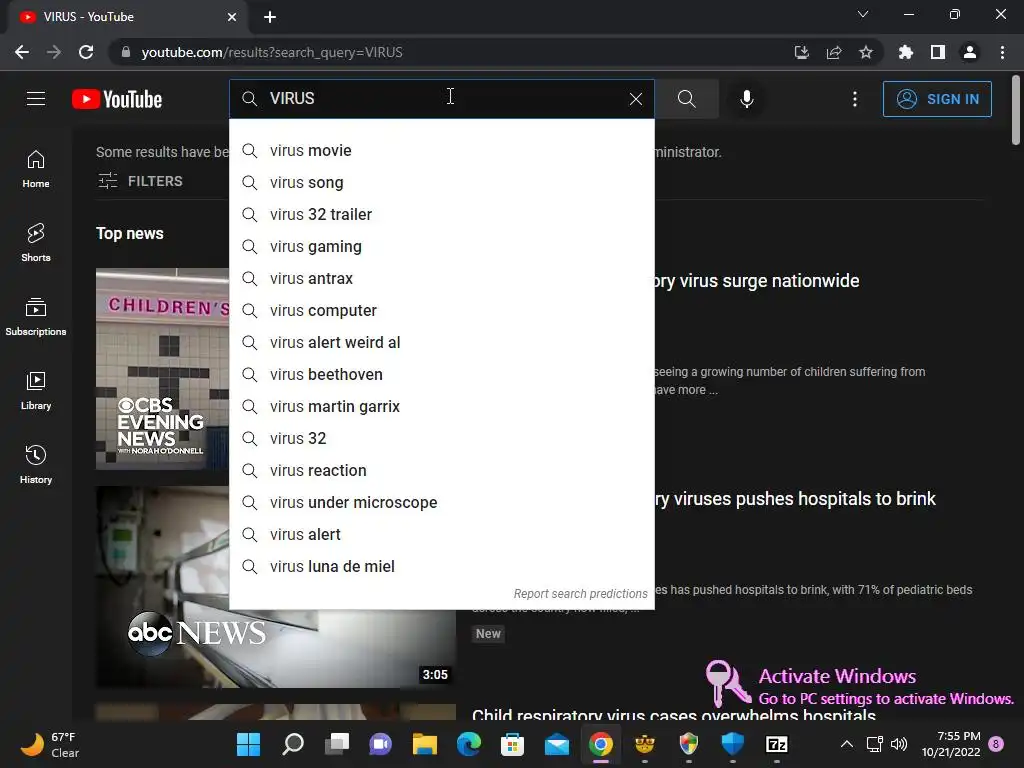Open 'Child respiratory virus cases' video title
The height and width of the screenshot is (768, 1024).
pyautogui.click(x=674, y=714)
